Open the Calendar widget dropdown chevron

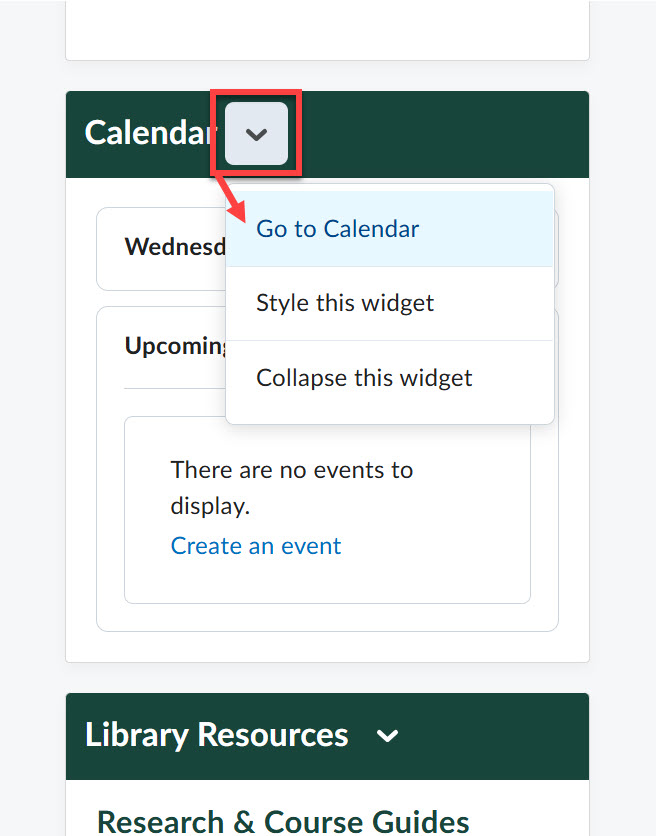[256, 134]
